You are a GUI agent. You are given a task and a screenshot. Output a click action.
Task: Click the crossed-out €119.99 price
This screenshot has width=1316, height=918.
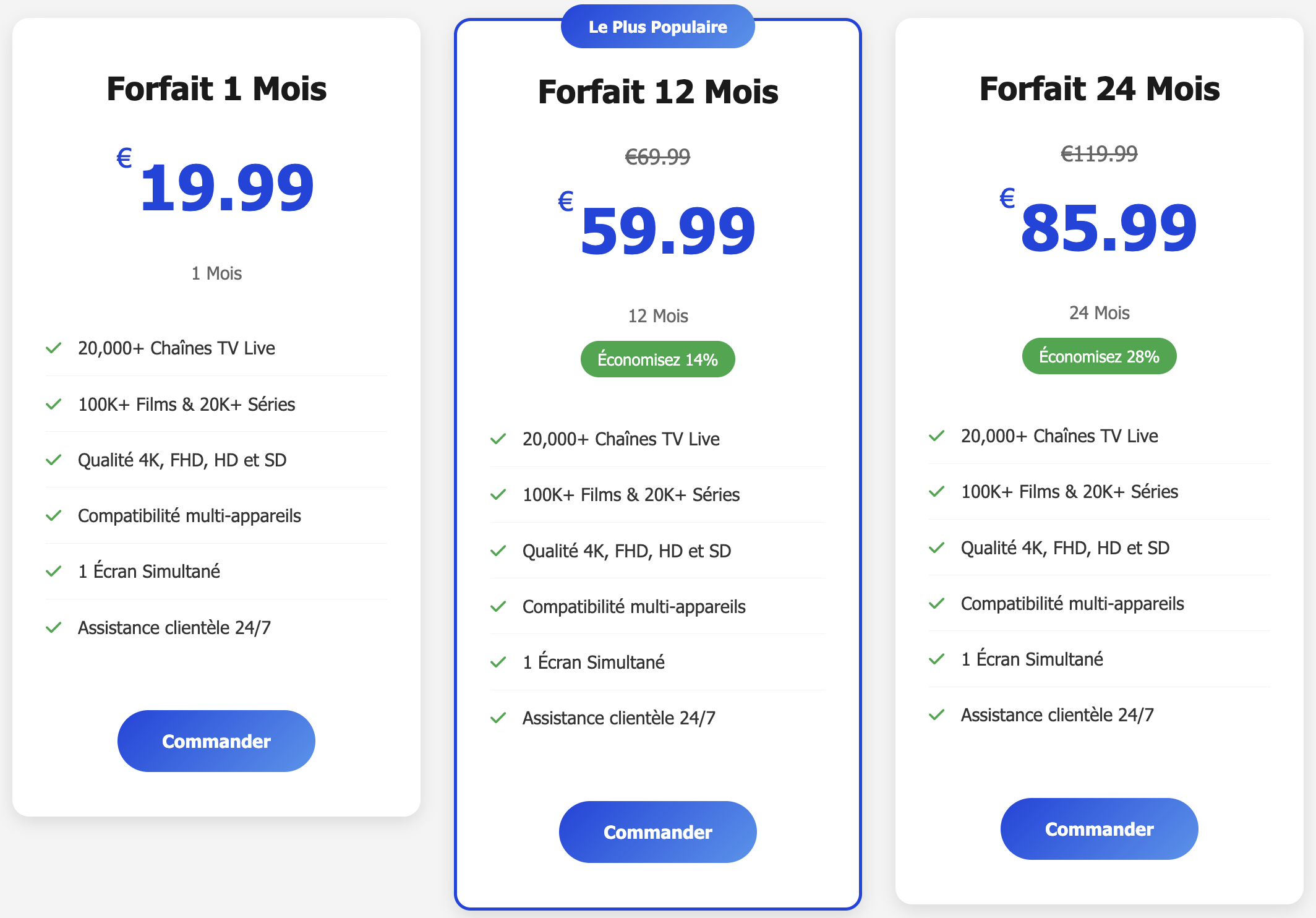[x=1099, y=153]
